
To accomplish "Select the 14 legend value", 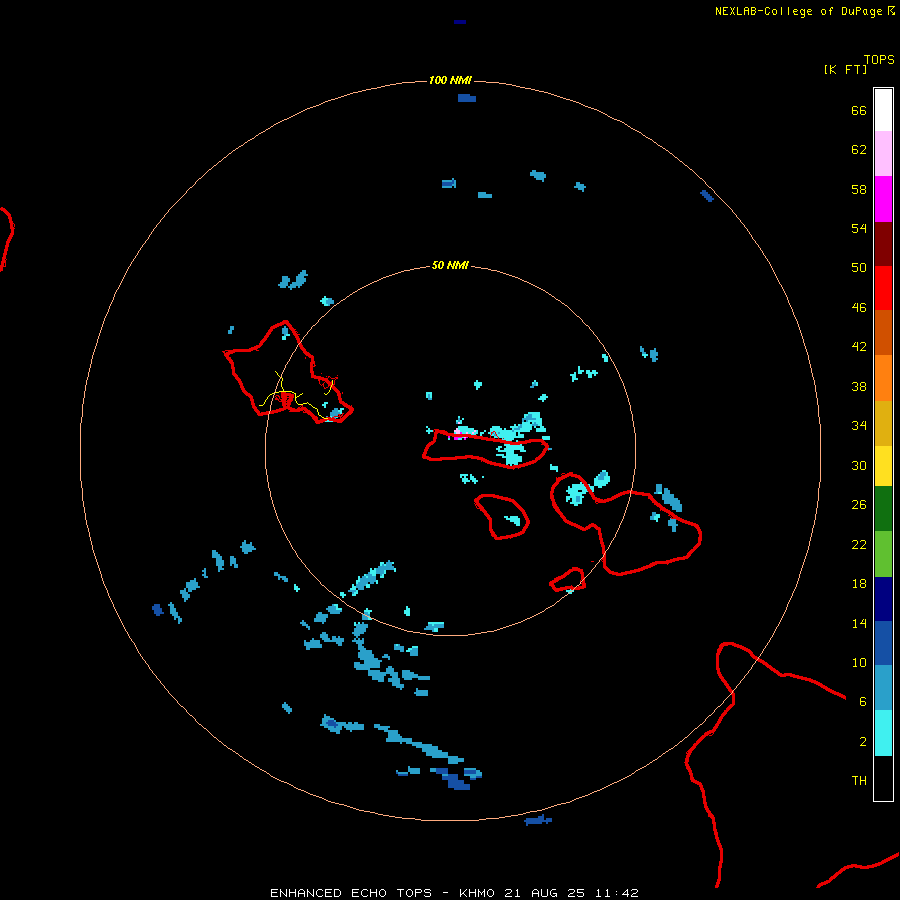I will click(859, 623).
